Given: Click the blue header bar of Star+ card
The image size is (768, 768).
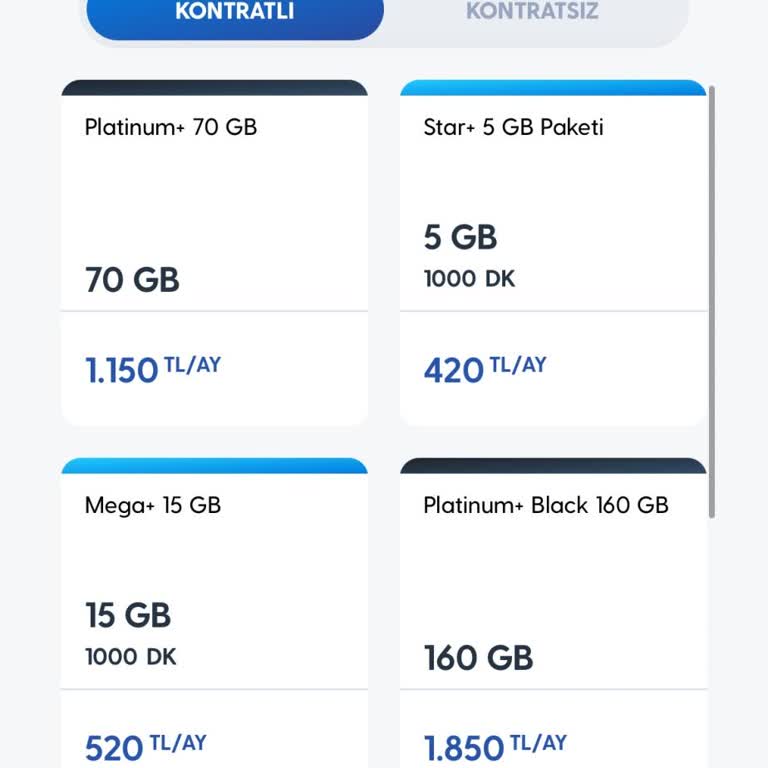Looking at the screenshot, I should point(553,88).
